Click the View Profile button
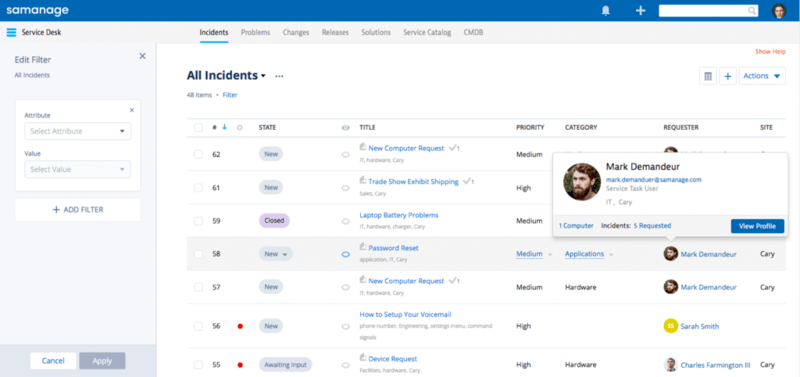The image size is (800, 377). [757, 226]
